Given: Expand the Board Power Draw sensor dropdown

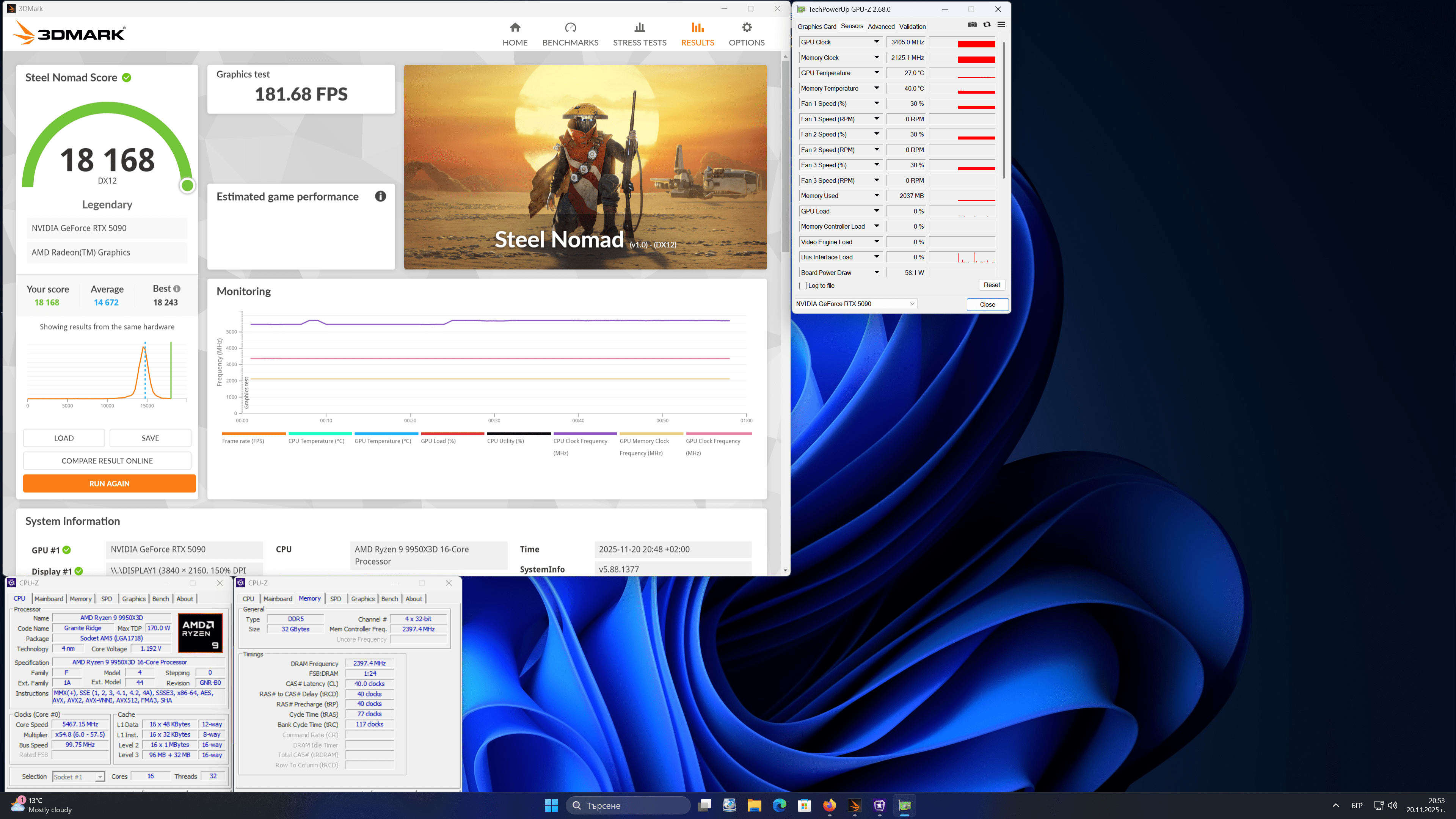Looking at the screenshot, I should (876, 273).
